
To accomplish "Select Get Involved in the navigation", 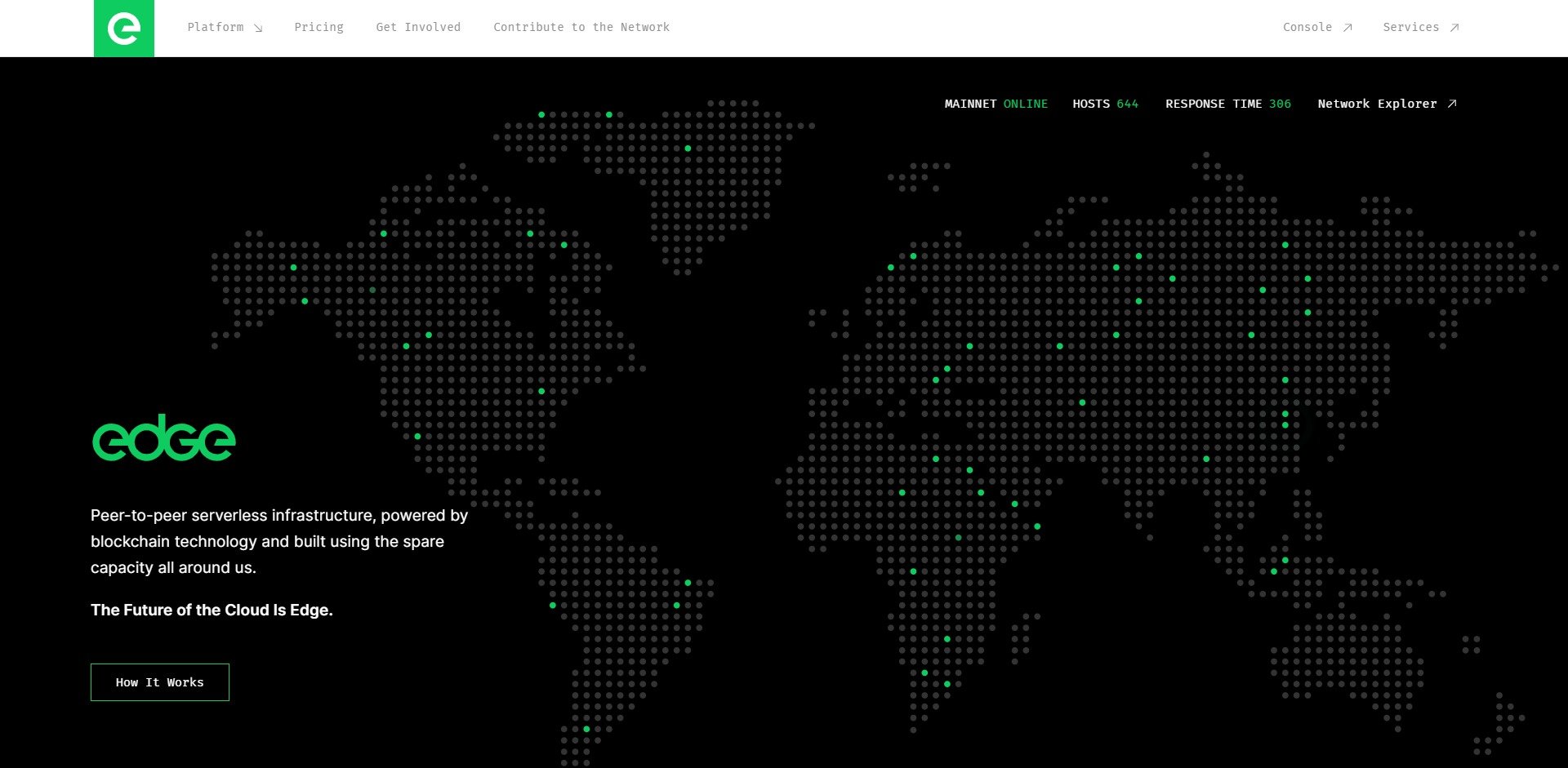I will point(418,27).
